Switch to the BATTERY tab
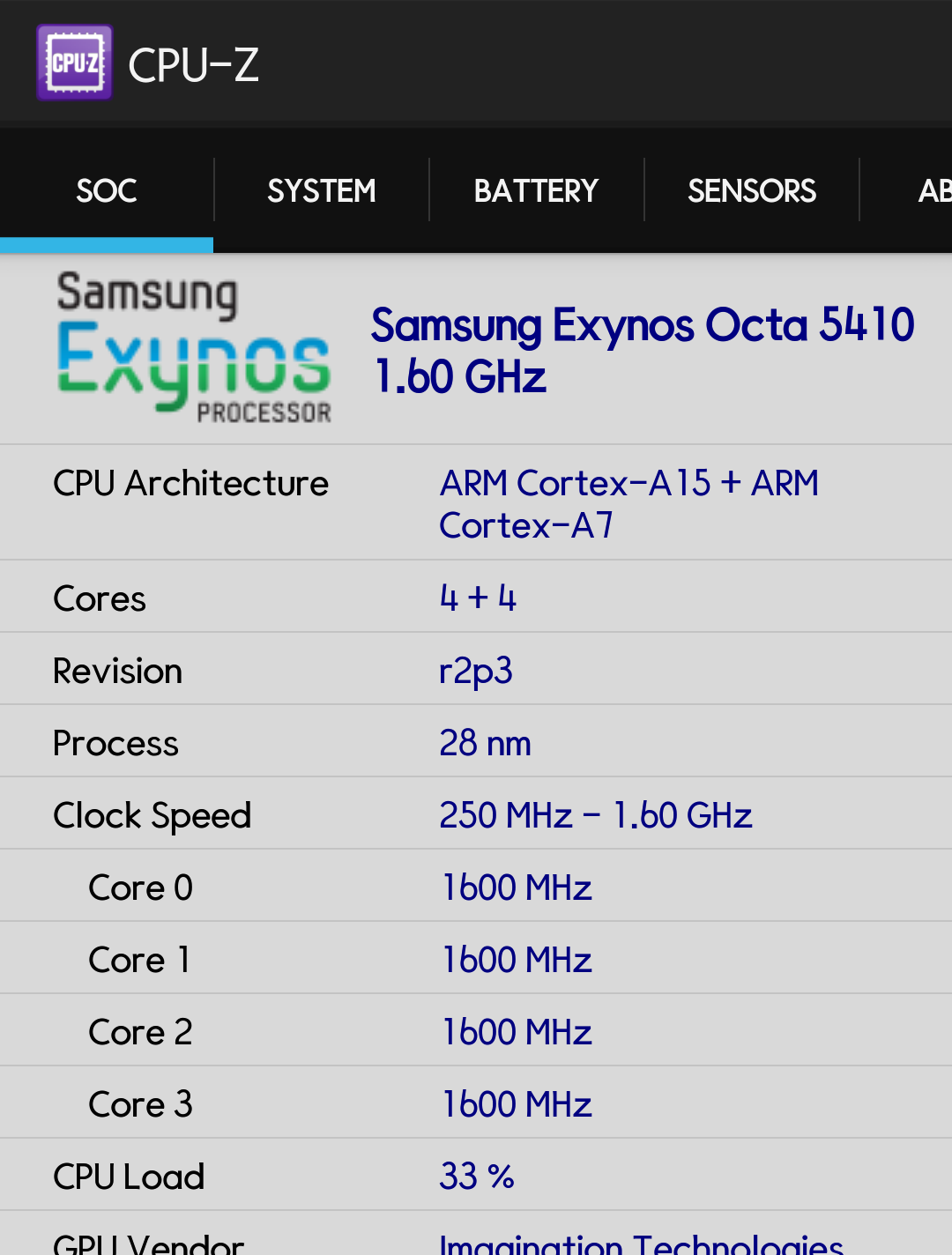The width and height of the screenshot is (952, 1255). coord(536,191)
